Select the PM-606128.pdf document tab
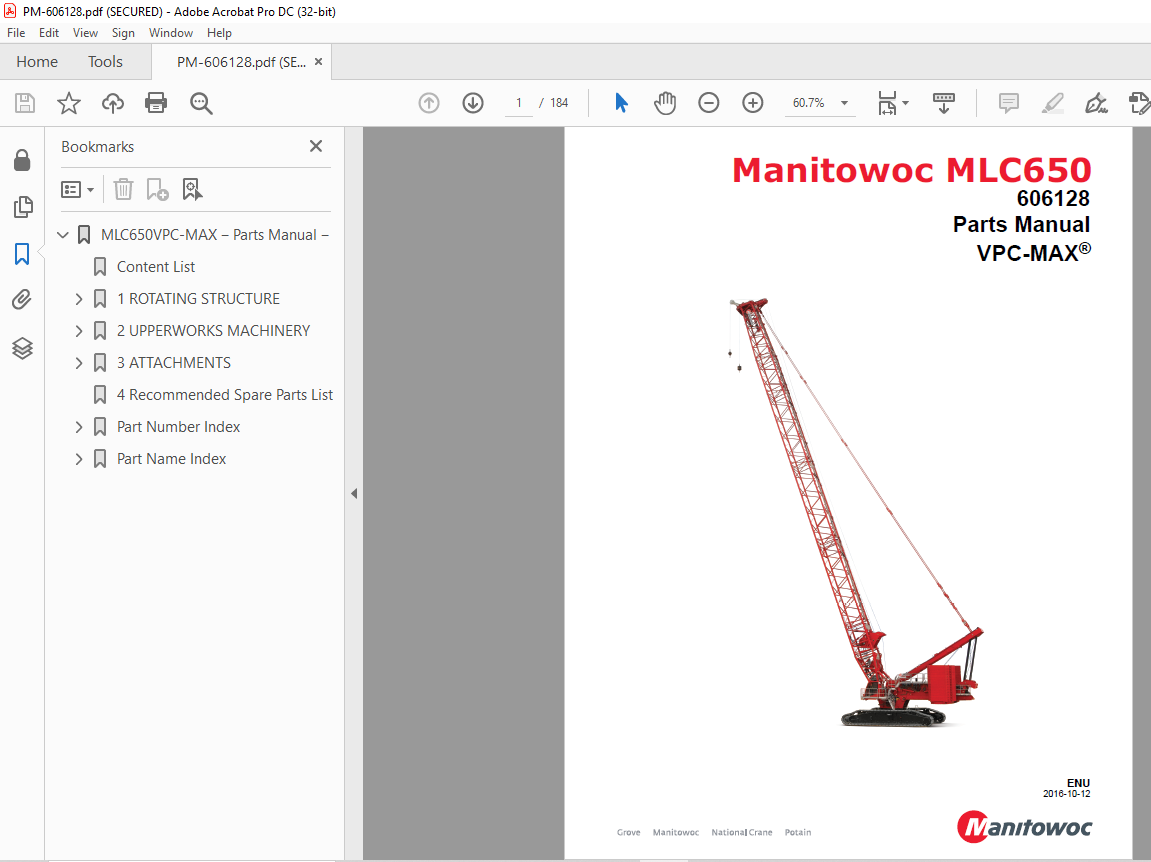This screenshot has width=1151, height=862. (x=241, y=62)
